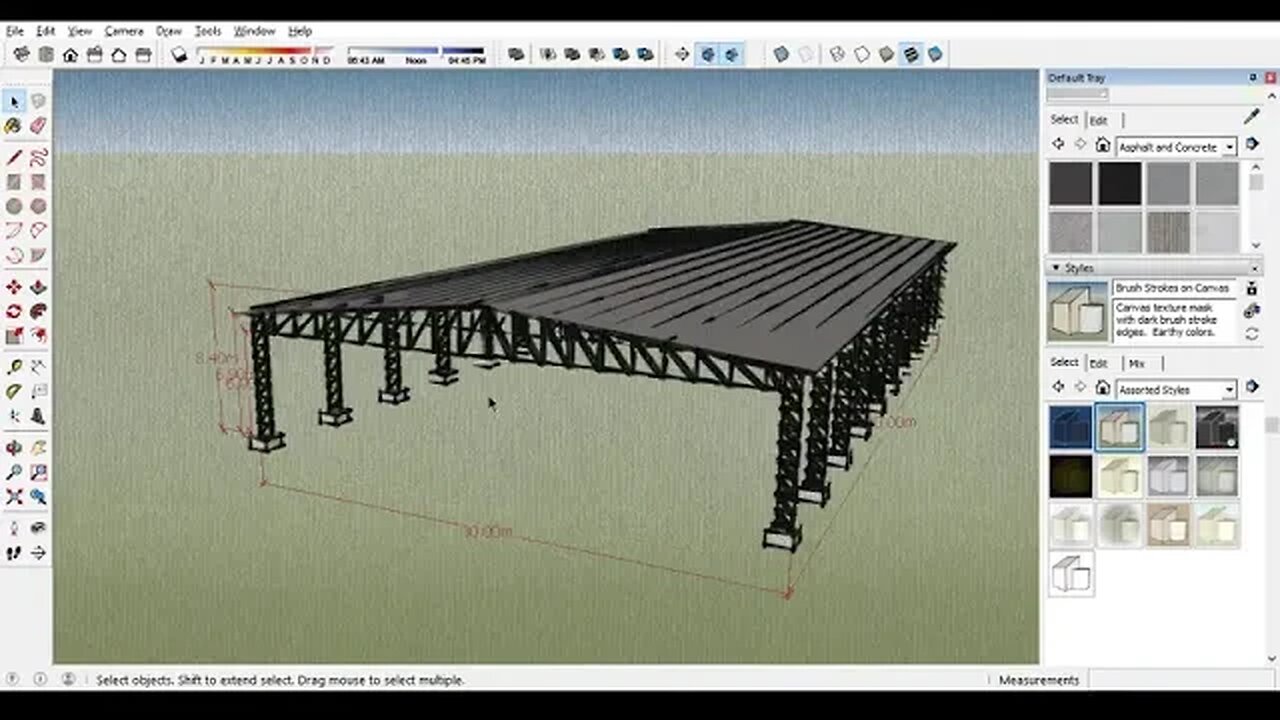This screenshot has height=720, width=1280.
Task: Pick the darkest black asphalt swatch
Action: (x=1119, y=184)
